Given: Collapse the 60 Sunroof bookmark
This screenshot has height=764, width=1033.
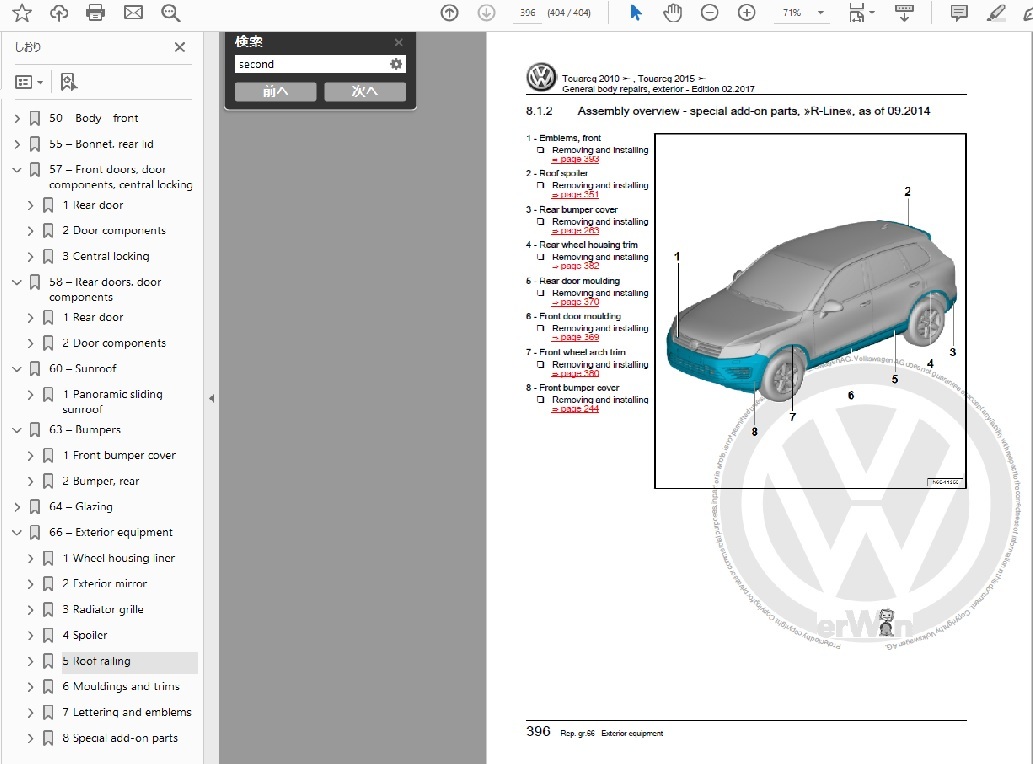Looking at the screenshot, I should click(x=17, y=369).
